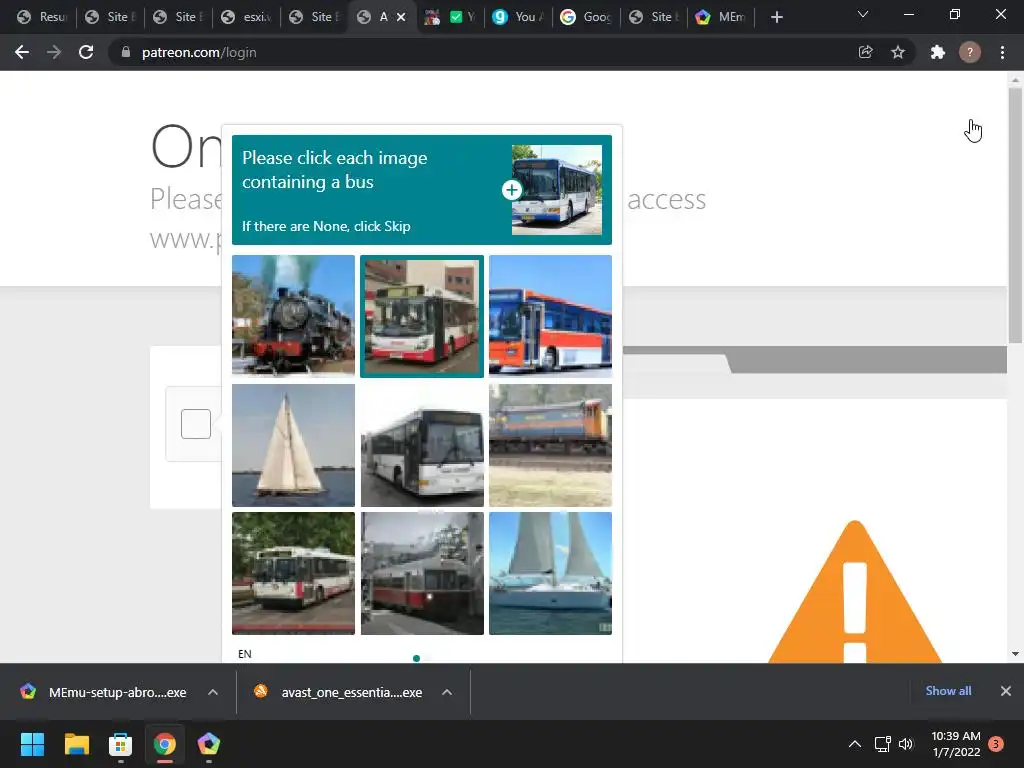
Task: Open the avast_one_essential downloaded file
Action: point(340,692)
